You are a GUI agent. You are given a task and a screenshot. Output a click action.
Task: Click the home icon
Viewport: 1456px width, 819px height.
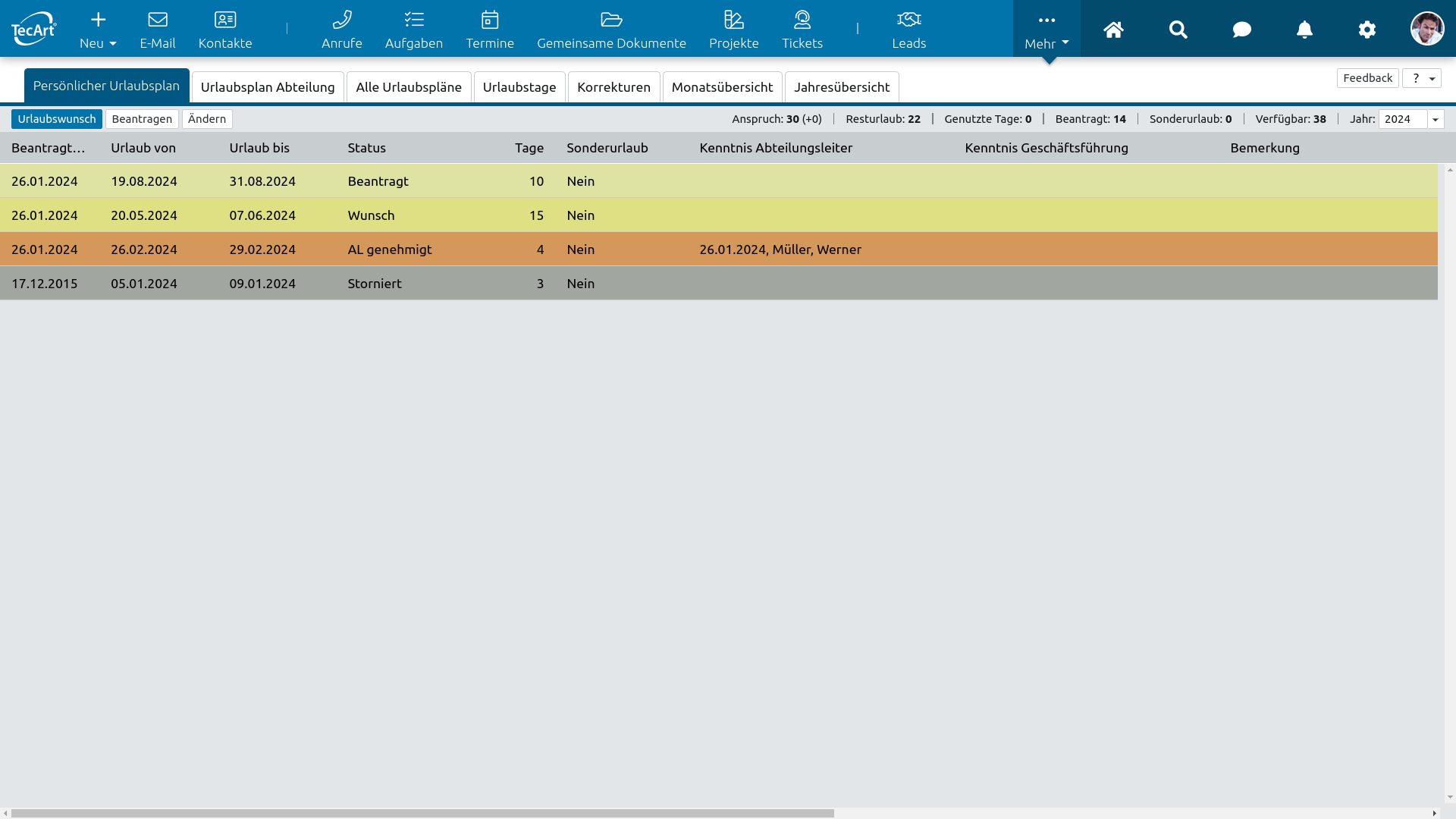1112,30
